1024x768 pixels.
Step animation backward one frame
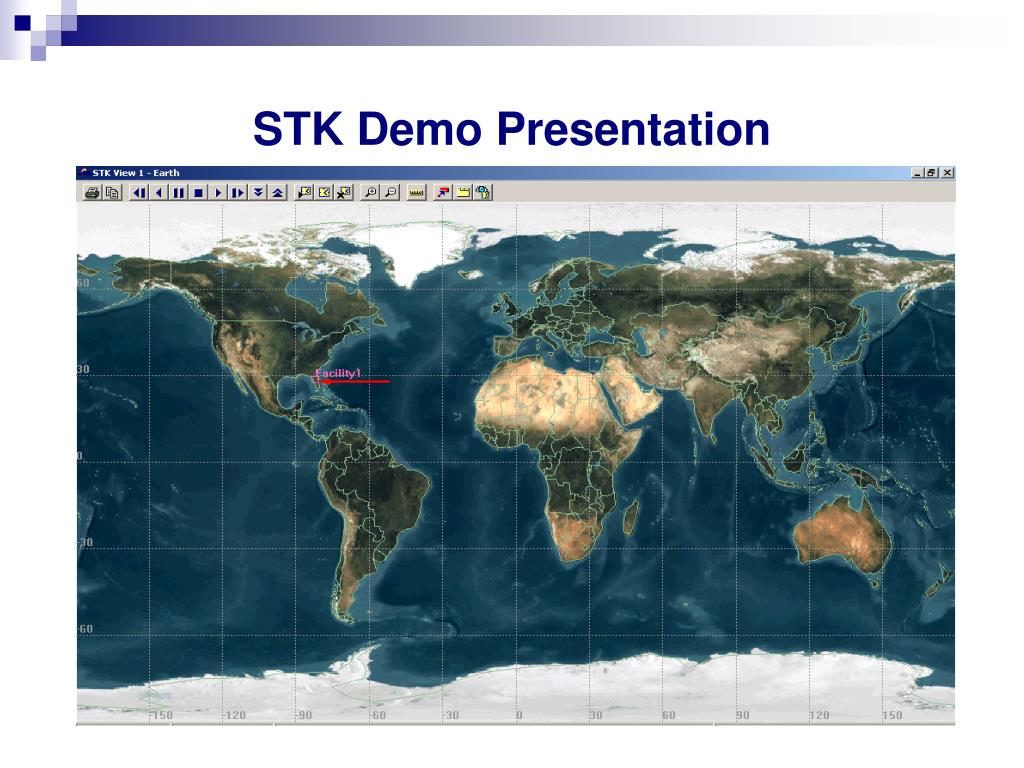click(x=139, y=193)
